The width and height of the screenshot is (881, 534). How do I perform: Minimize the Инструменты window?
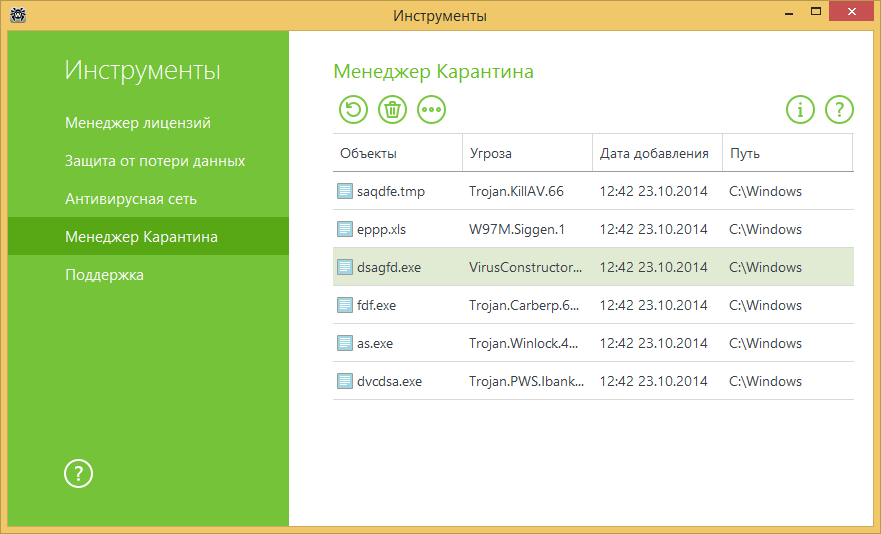coord(789,12)
